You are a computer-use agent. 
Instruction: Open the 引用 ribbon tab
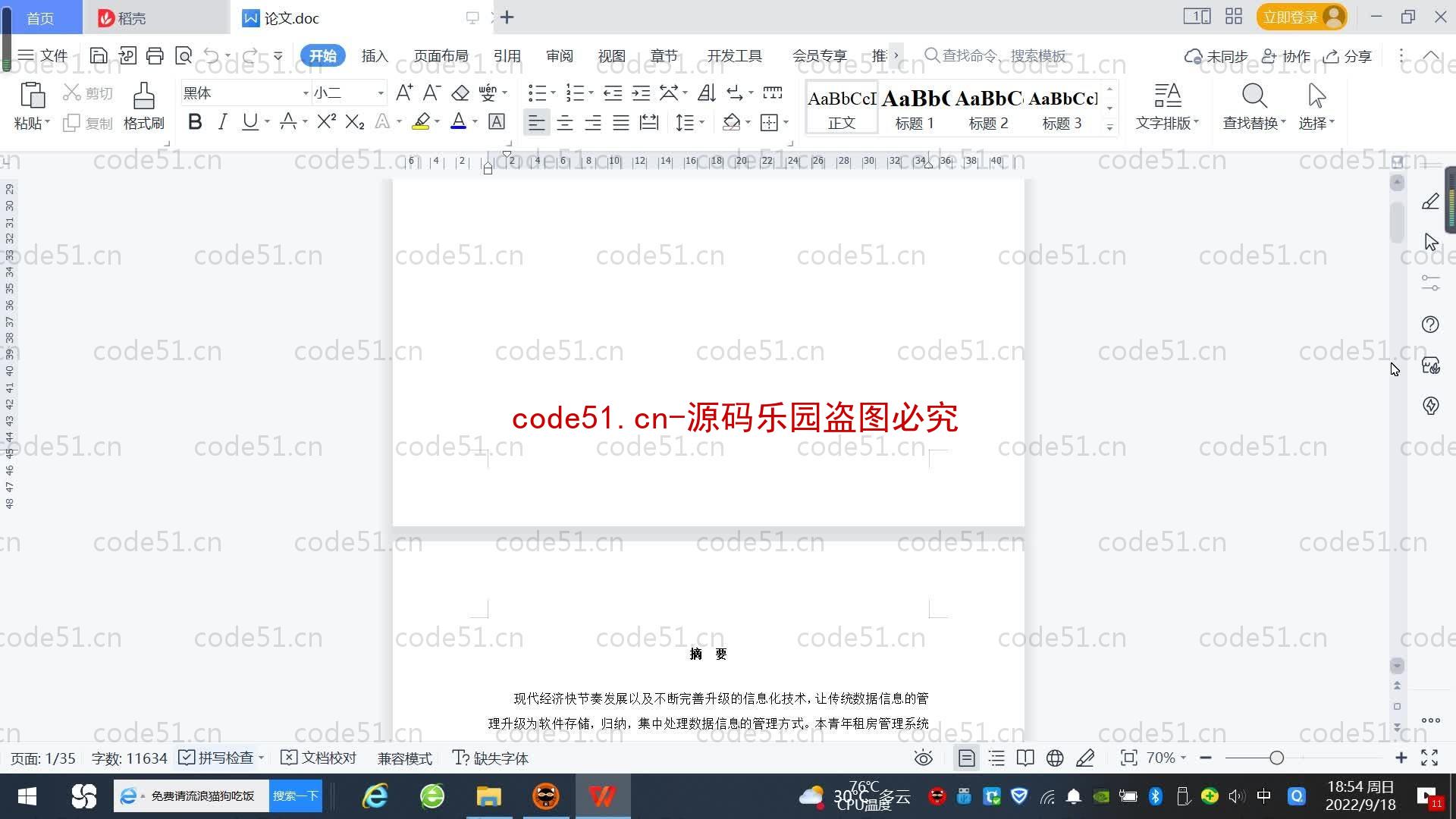pyautogui.click(x=507, y=56)
